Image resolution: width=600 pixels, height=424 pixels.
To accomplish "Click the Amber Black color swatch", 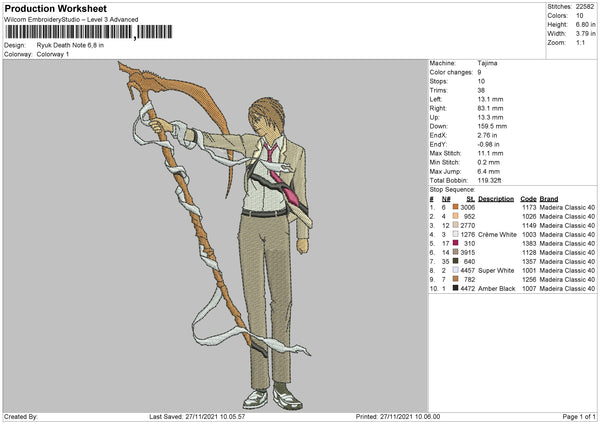I will pos(455,288).
